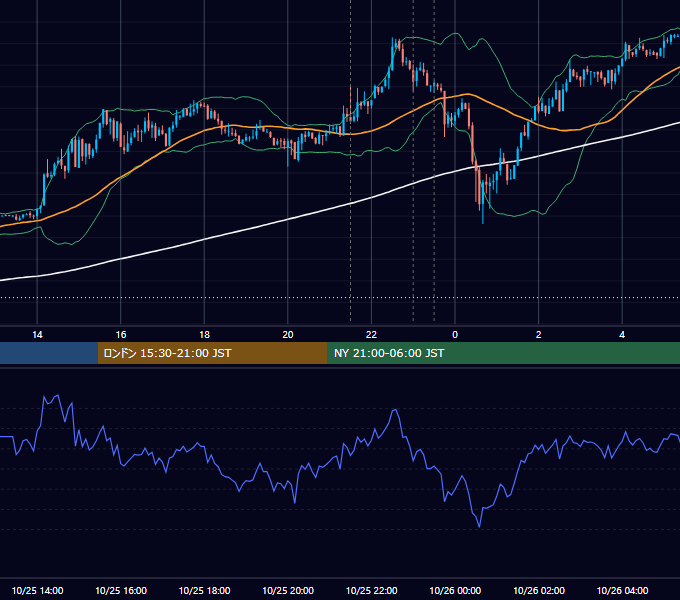The height and width of the screenshot is (600, 680).
Task: Click the 10/25 22:00 time label
Action: [371, 590]
